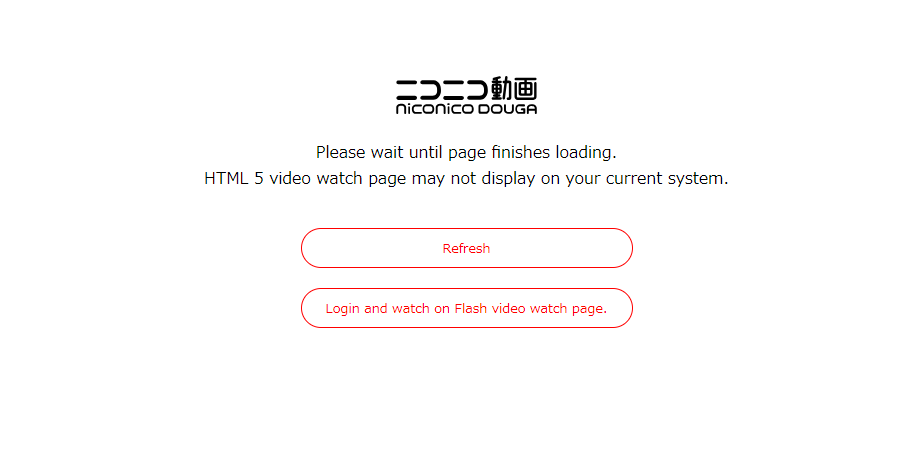Click the 動画 kanji in the logo
Viewport: 921px width, 473px height.
point(514,88)
